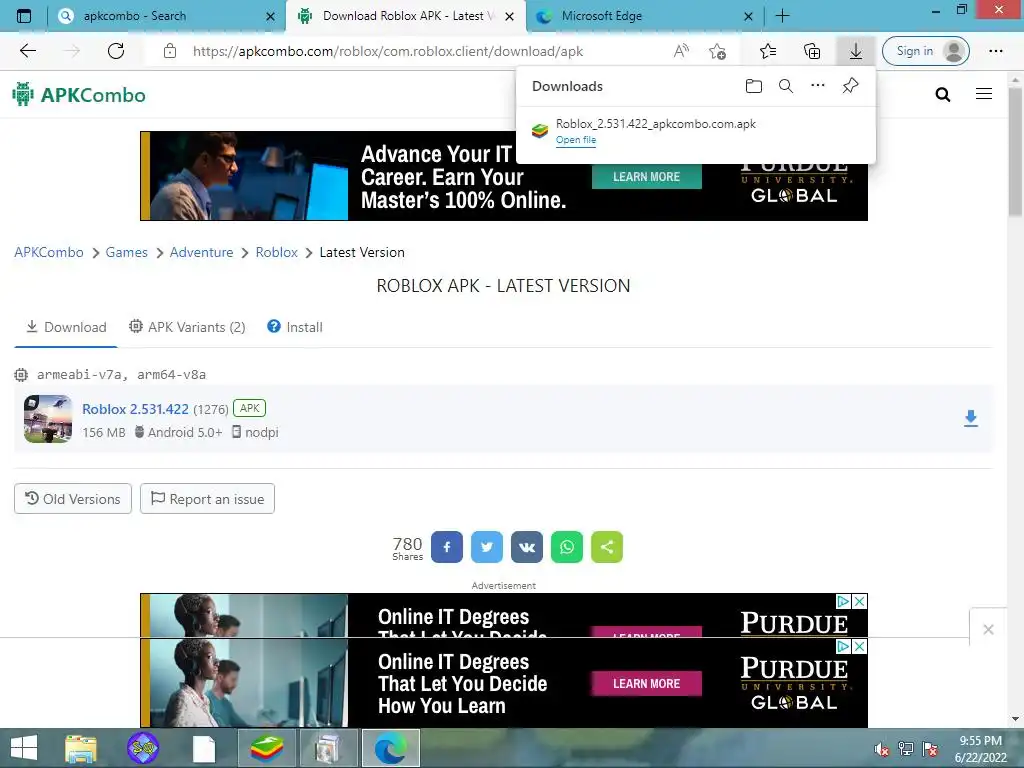Screen dimensions: 1024x768
Task: Open the Install help tab
Action: tap(295, 327)
